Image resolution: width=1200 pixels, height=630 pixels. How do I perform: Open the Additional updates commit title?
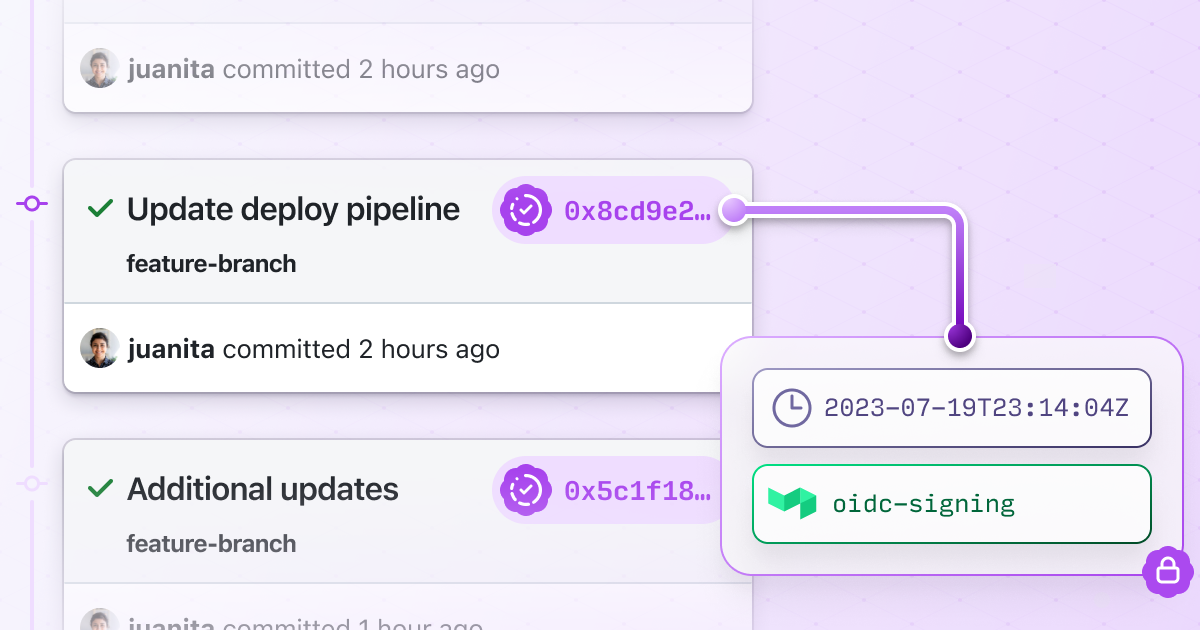click(263, 490)
